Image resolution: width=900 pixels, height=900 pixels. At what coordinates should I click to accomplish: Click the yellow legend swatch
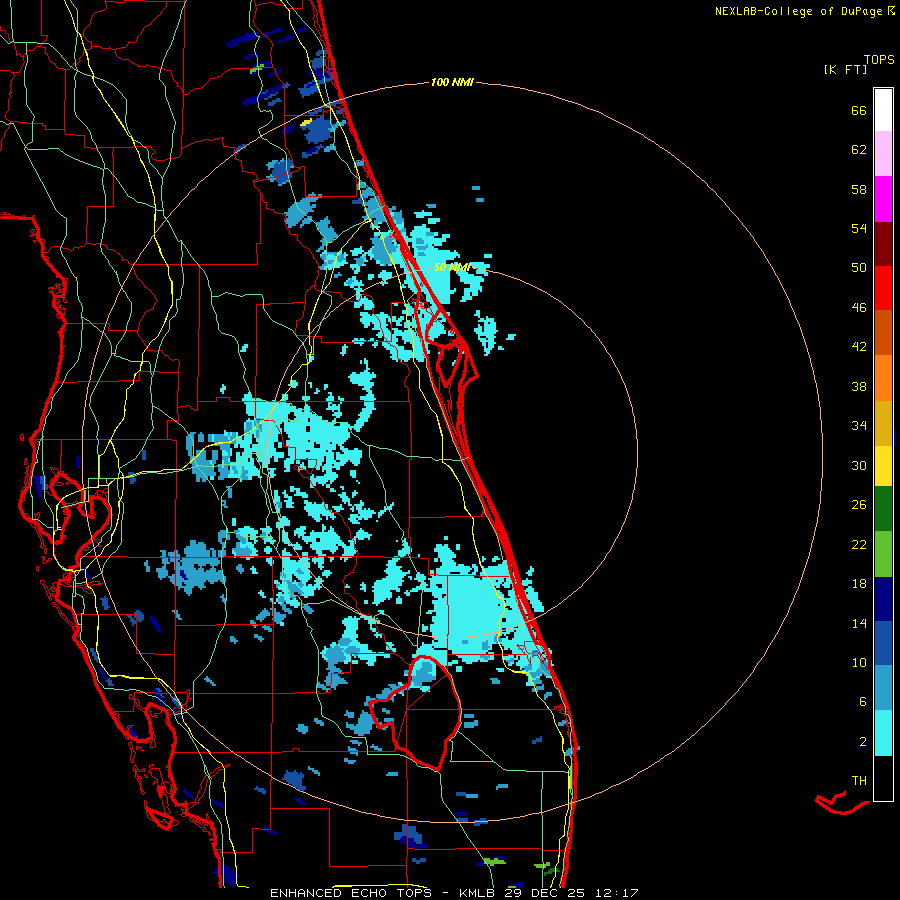pyautogui.click(x=883, y=466)
